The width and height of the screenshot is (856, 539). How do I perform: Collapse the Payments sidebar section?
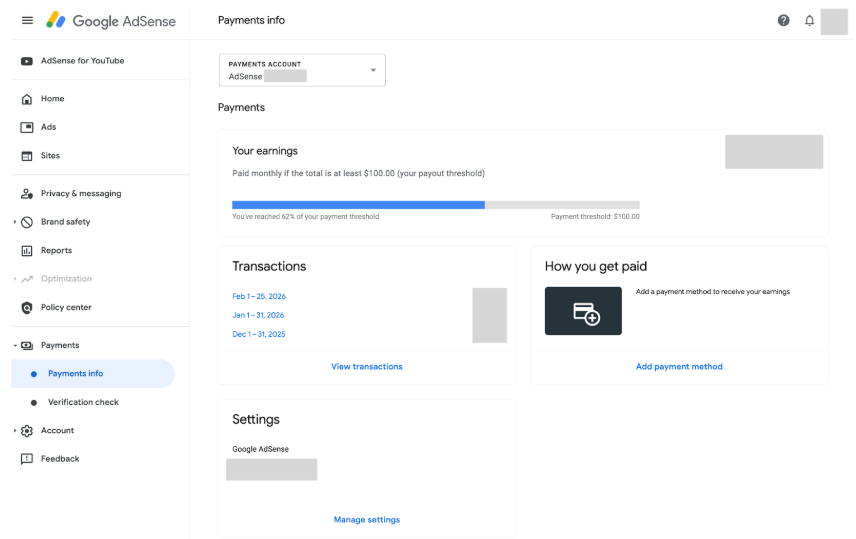(x=15, y=345)
